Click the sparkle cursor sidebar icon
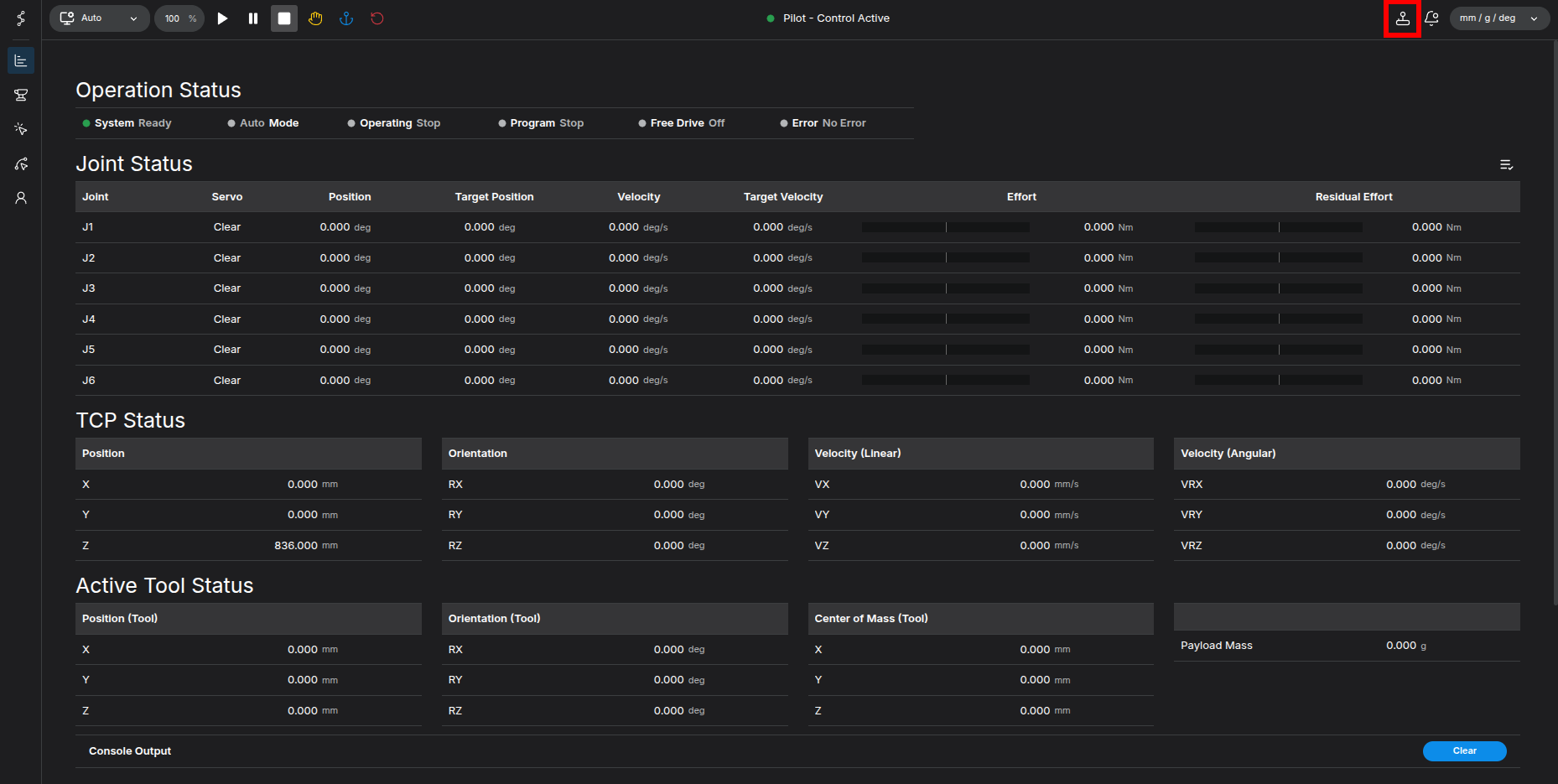 pyautogui.click(x=21, y=129)
